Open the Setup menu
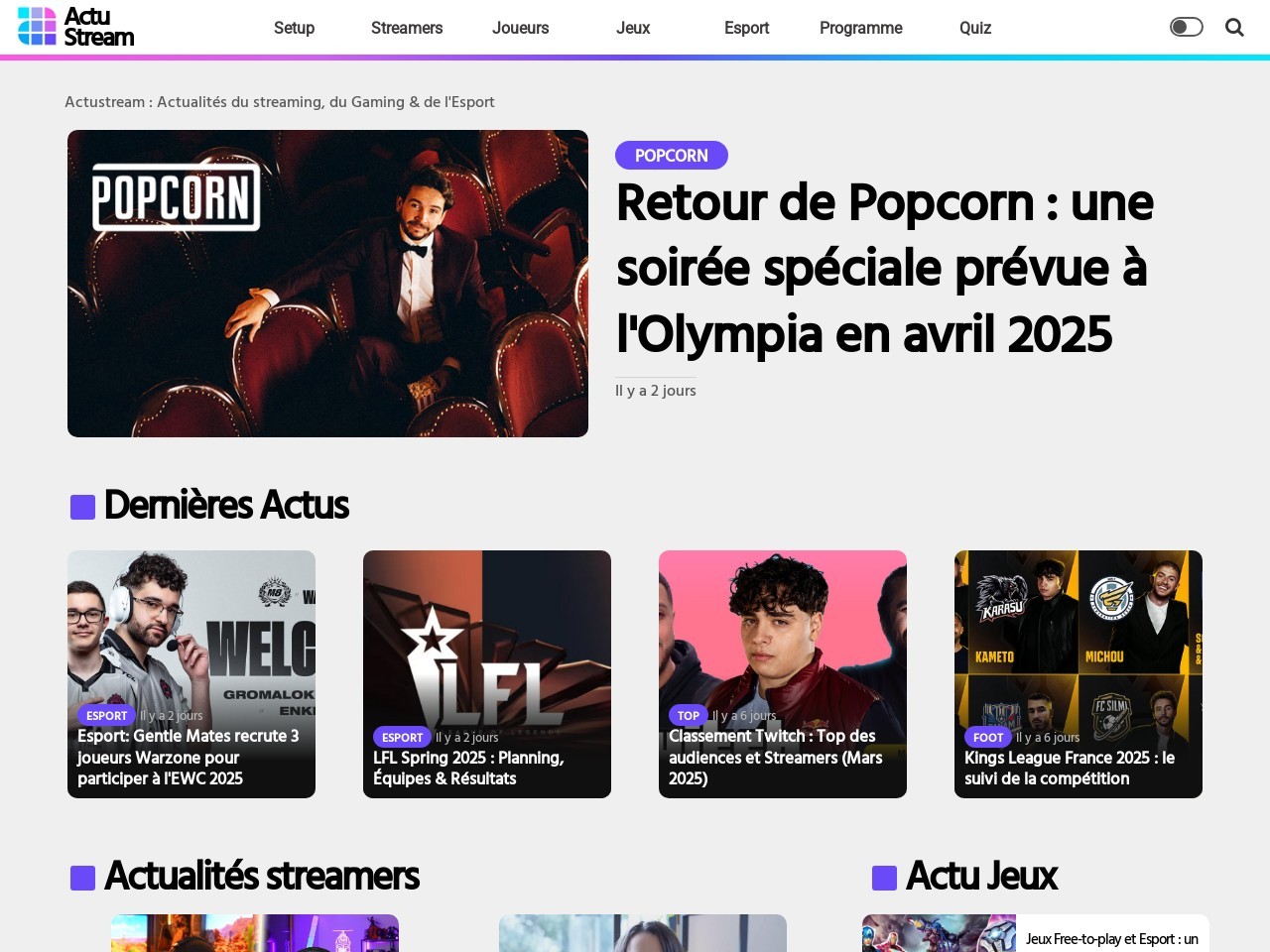The image size is (1270, 952). (294, 28)
